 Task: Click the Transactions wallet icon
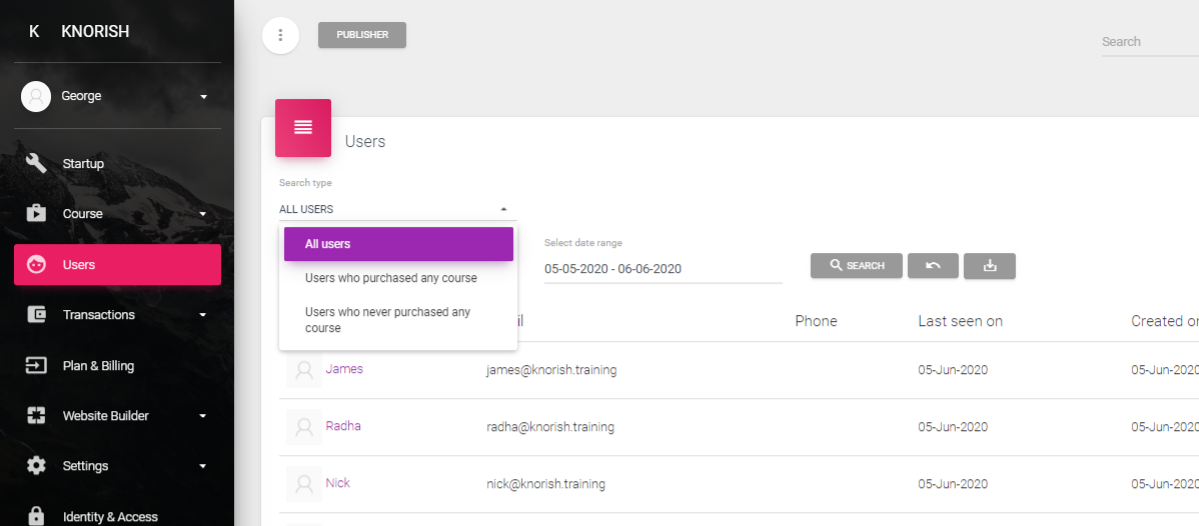(36, 314)
